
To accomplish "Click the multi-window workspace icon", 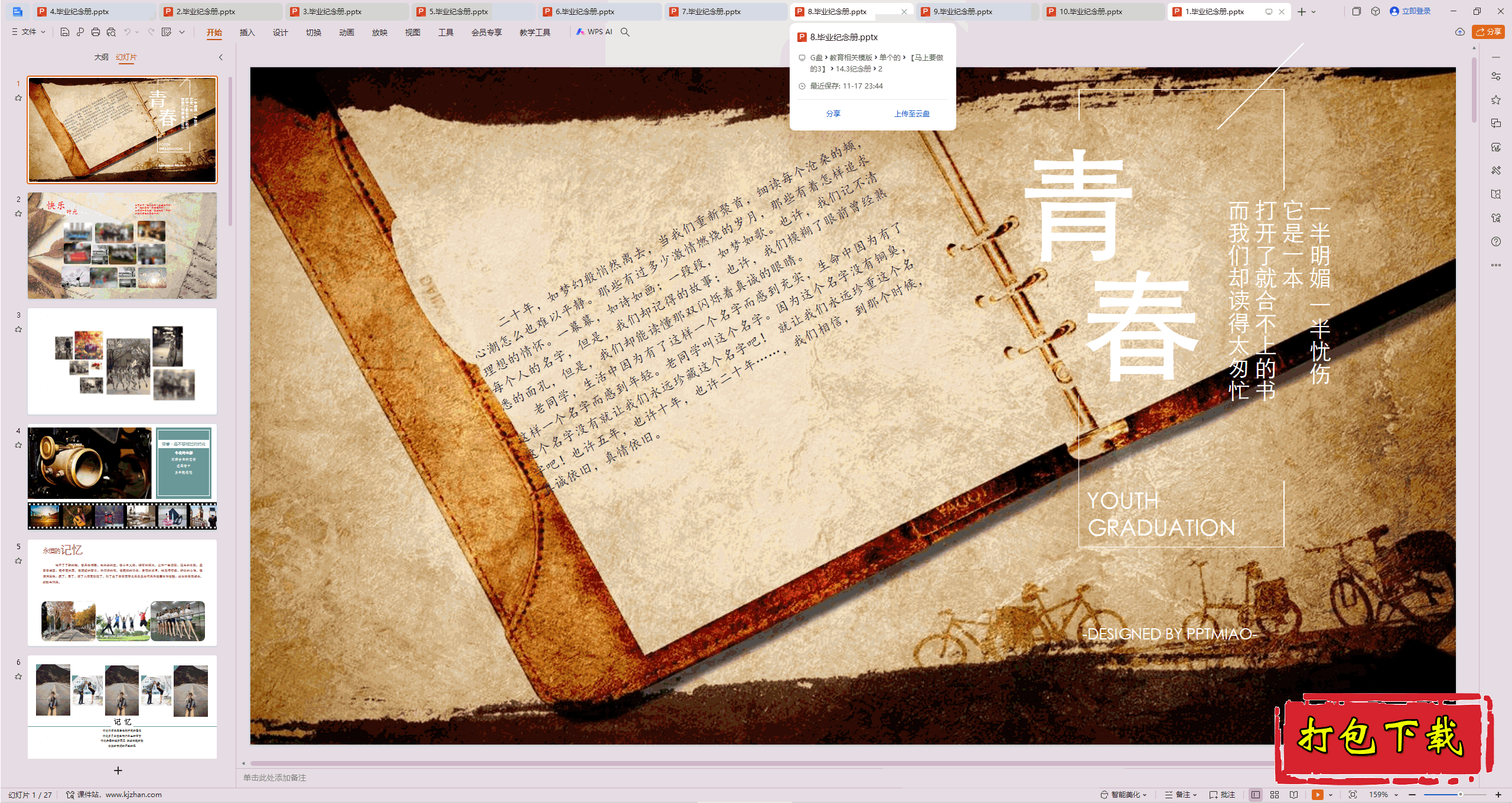I will (x=1356, y=11).
